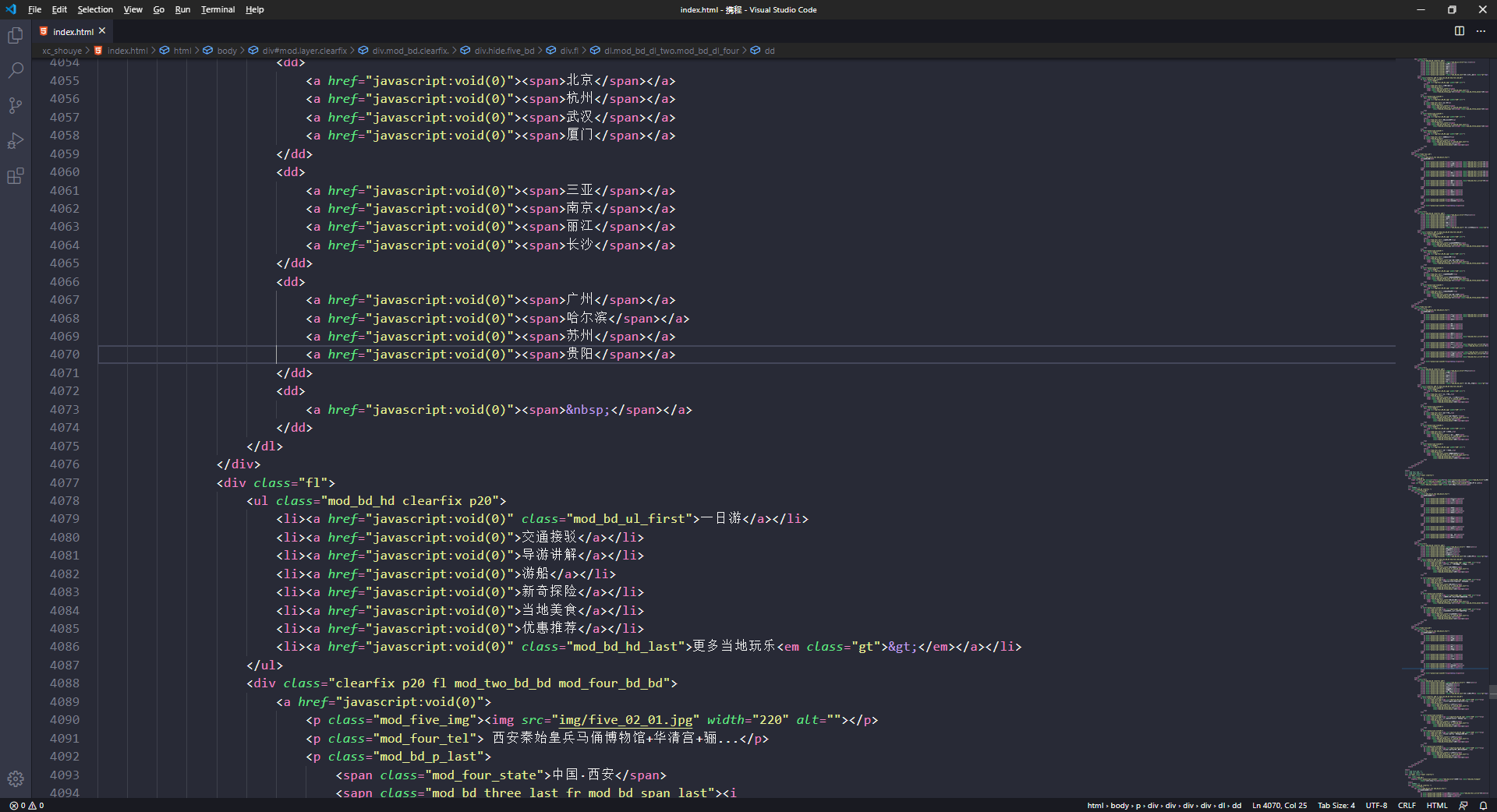Open the Explorer panel in activity bar
1497x812 pixels.
pos(16,36)
